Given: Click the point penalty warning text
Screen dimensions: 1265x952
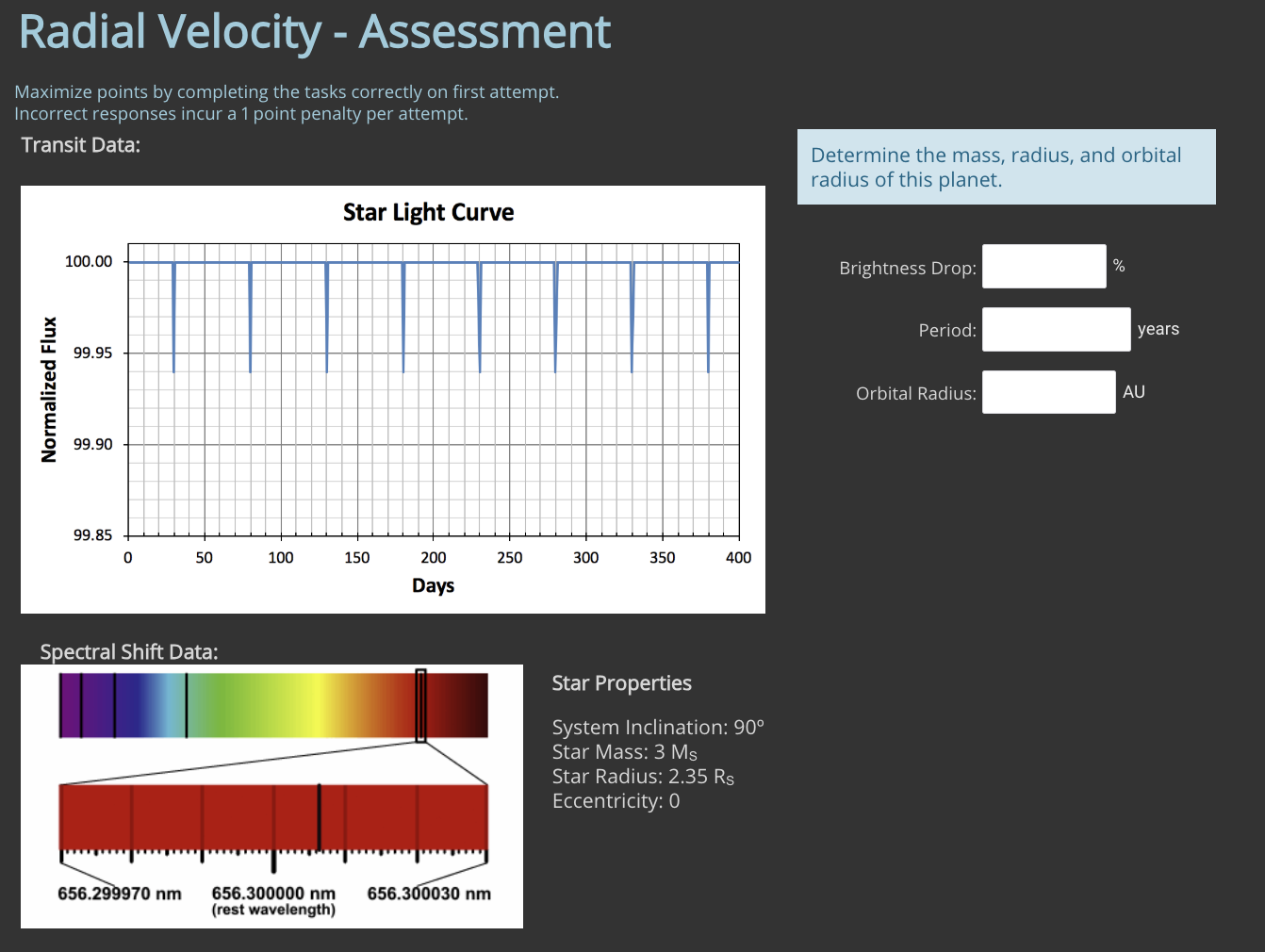Looking at the screenshot, I should coord(240,113).
